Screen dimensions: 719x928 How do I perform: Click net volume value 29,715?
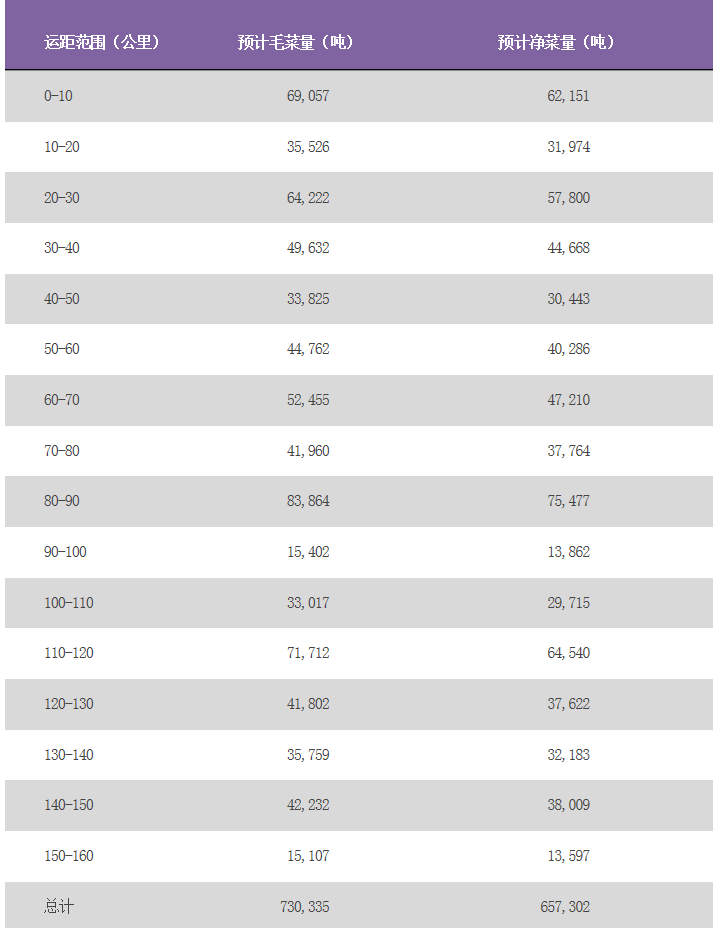[x=568, y=603]
